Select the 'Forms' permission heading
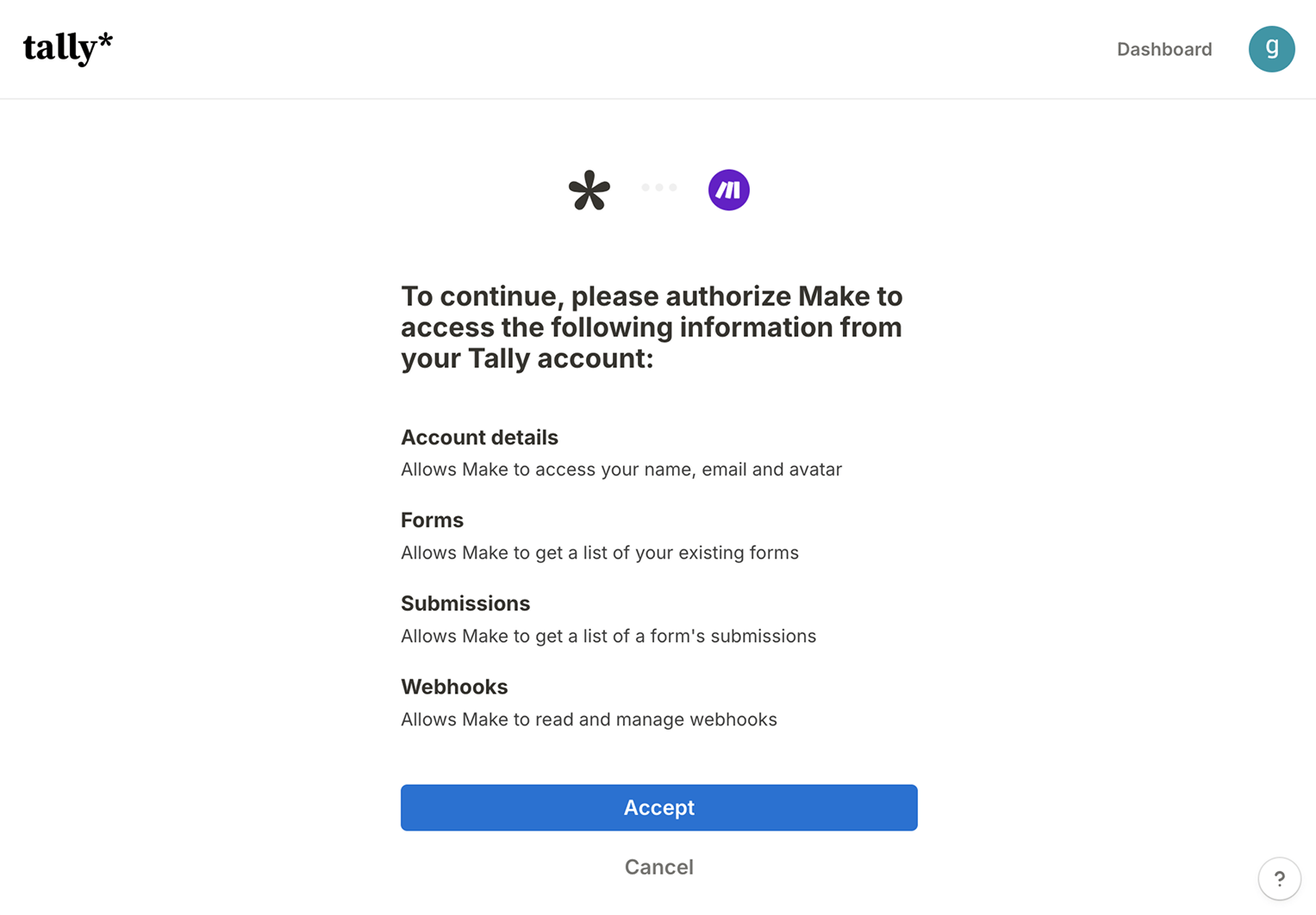Viewport: 1316px width, 915px height. click(432, 520)
